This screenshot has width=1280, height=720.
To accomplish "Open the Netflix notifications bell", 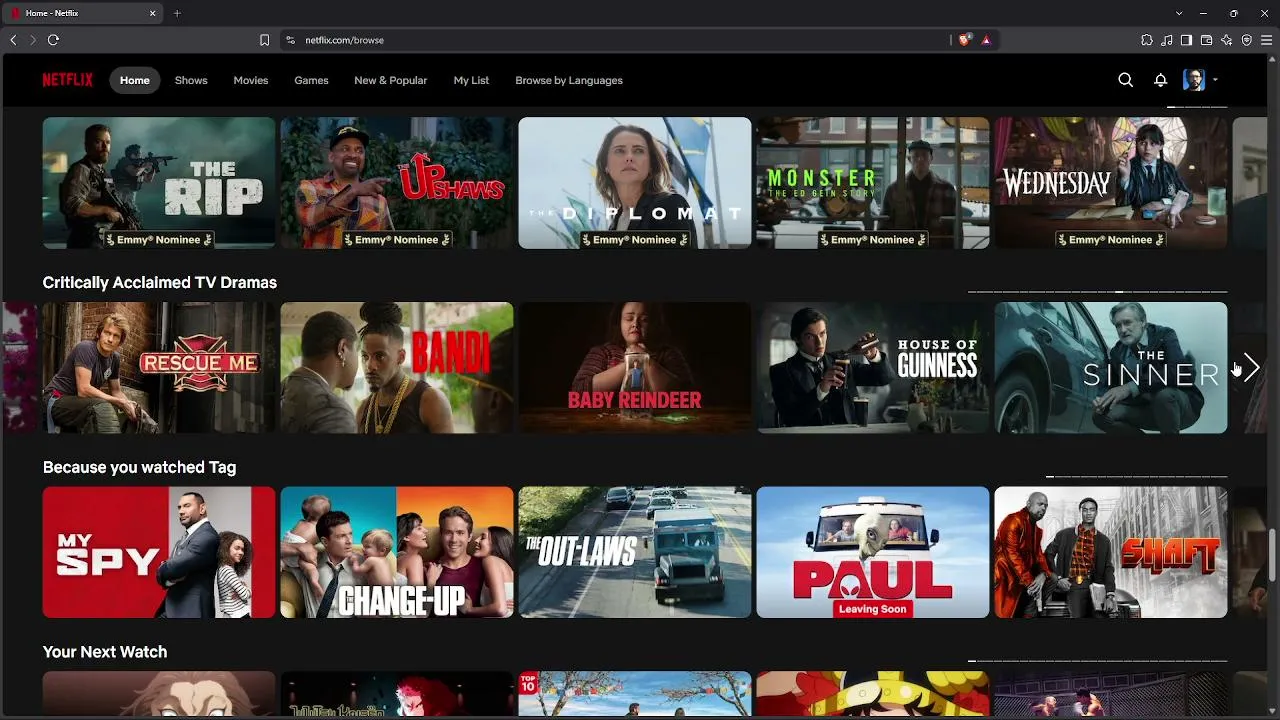I will coord(1160,80).
